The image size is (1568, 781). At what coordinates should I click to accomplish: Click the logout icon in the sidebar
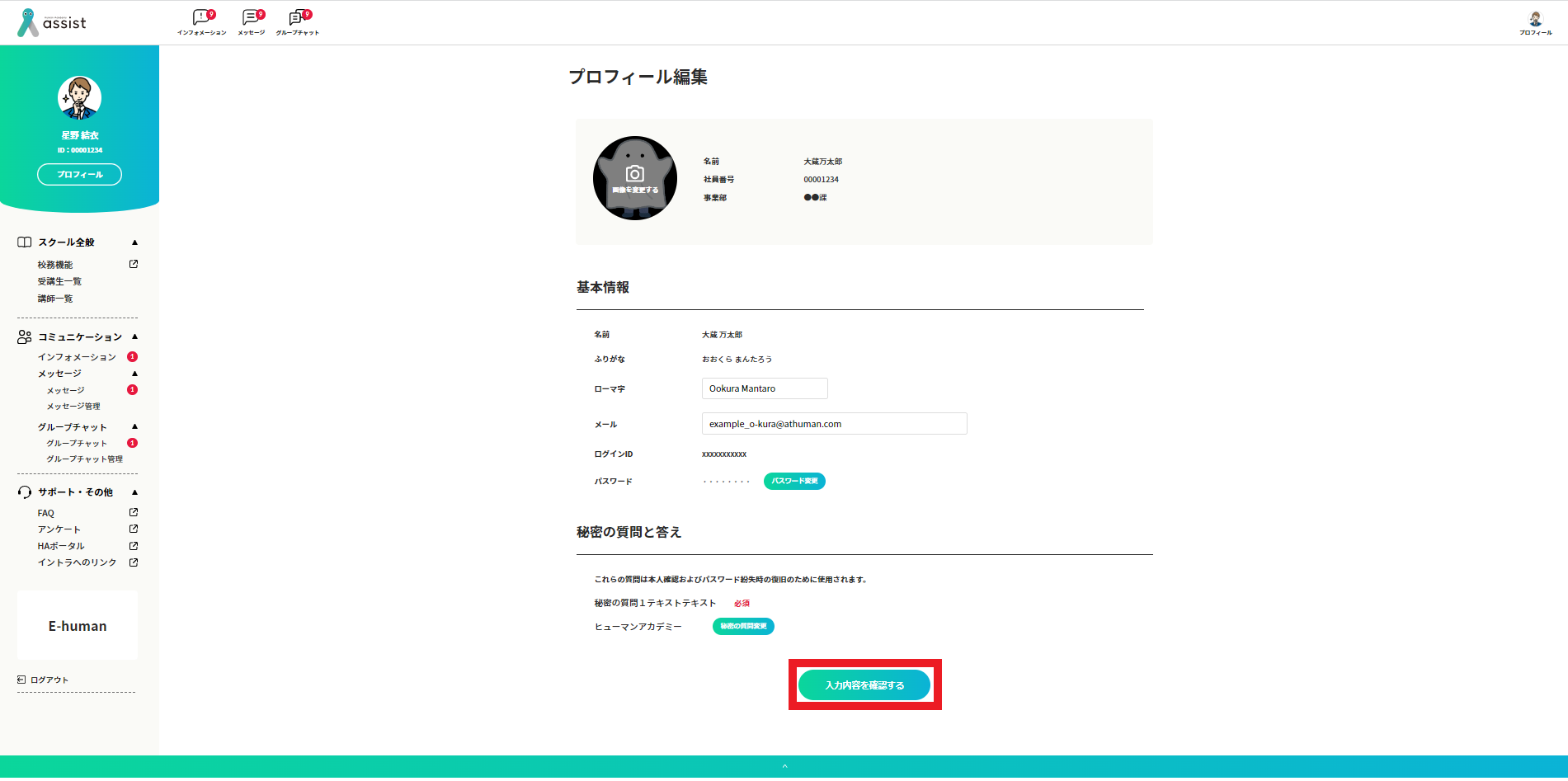(x=21, y=680)
